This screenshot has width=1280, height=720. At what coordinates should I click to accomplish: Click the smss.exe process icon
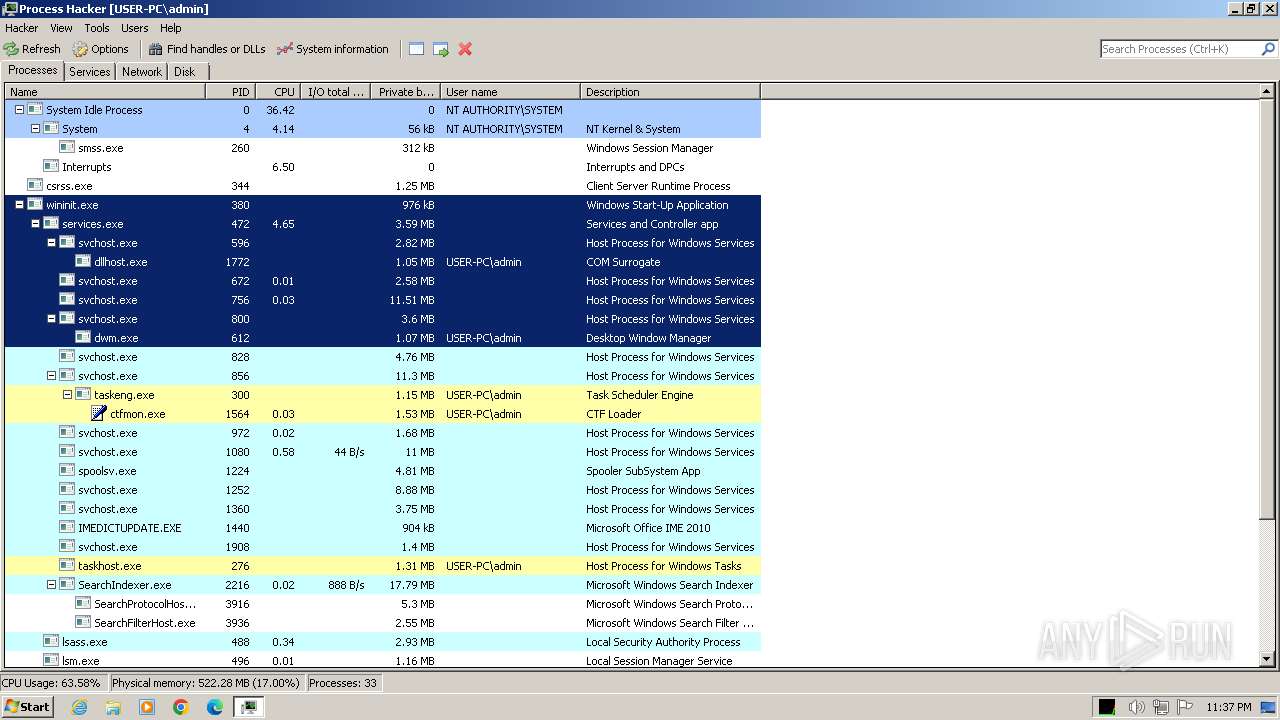coord(67,147)
